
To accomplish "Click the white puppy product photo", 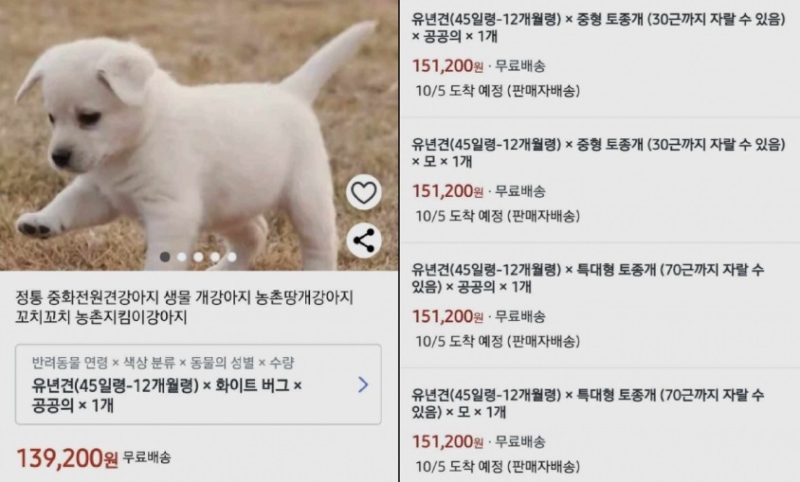I will point(198,135).
